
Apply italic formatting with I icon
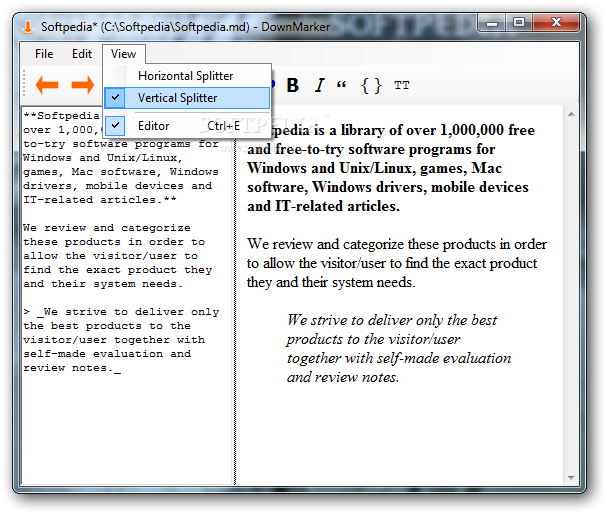(319, 85)
